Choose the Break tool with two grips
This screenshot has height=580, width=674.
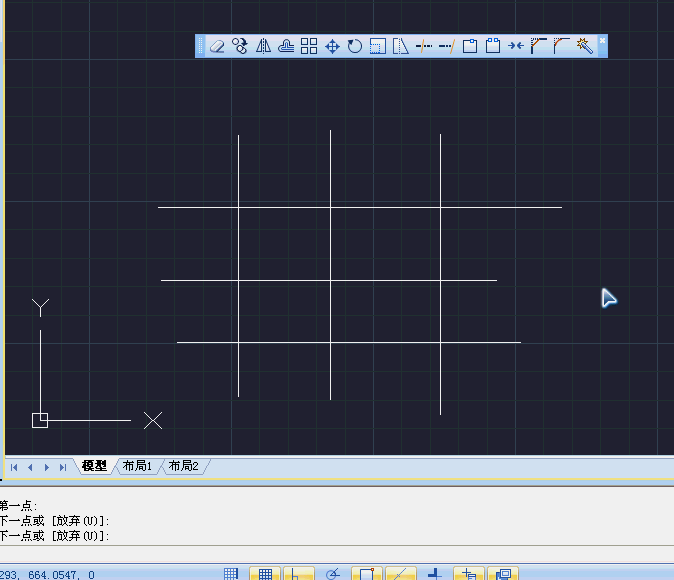[493, 46]
